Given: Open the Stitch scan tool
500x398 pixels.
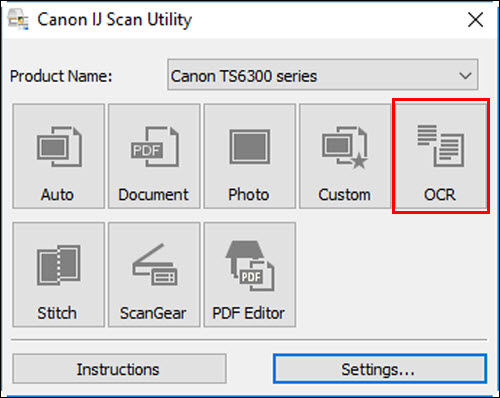Looking at the screenshot, I should tap(59, 275).
